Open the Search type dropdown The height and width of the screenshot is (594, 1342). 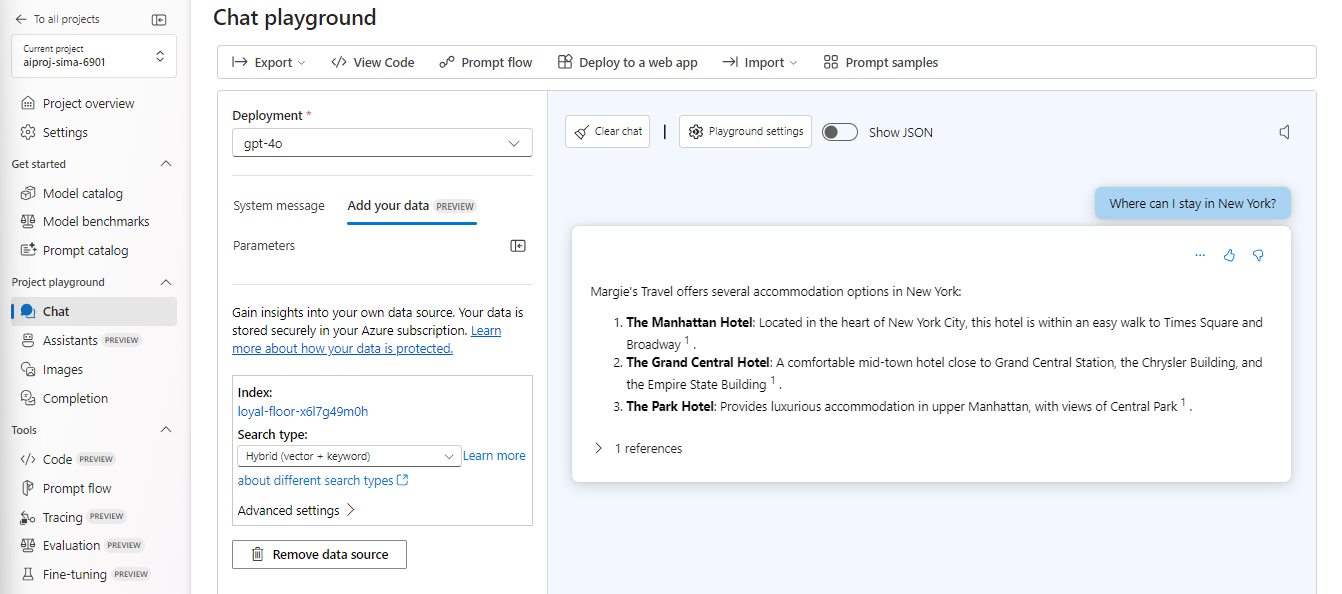click(x=349, y=456)
